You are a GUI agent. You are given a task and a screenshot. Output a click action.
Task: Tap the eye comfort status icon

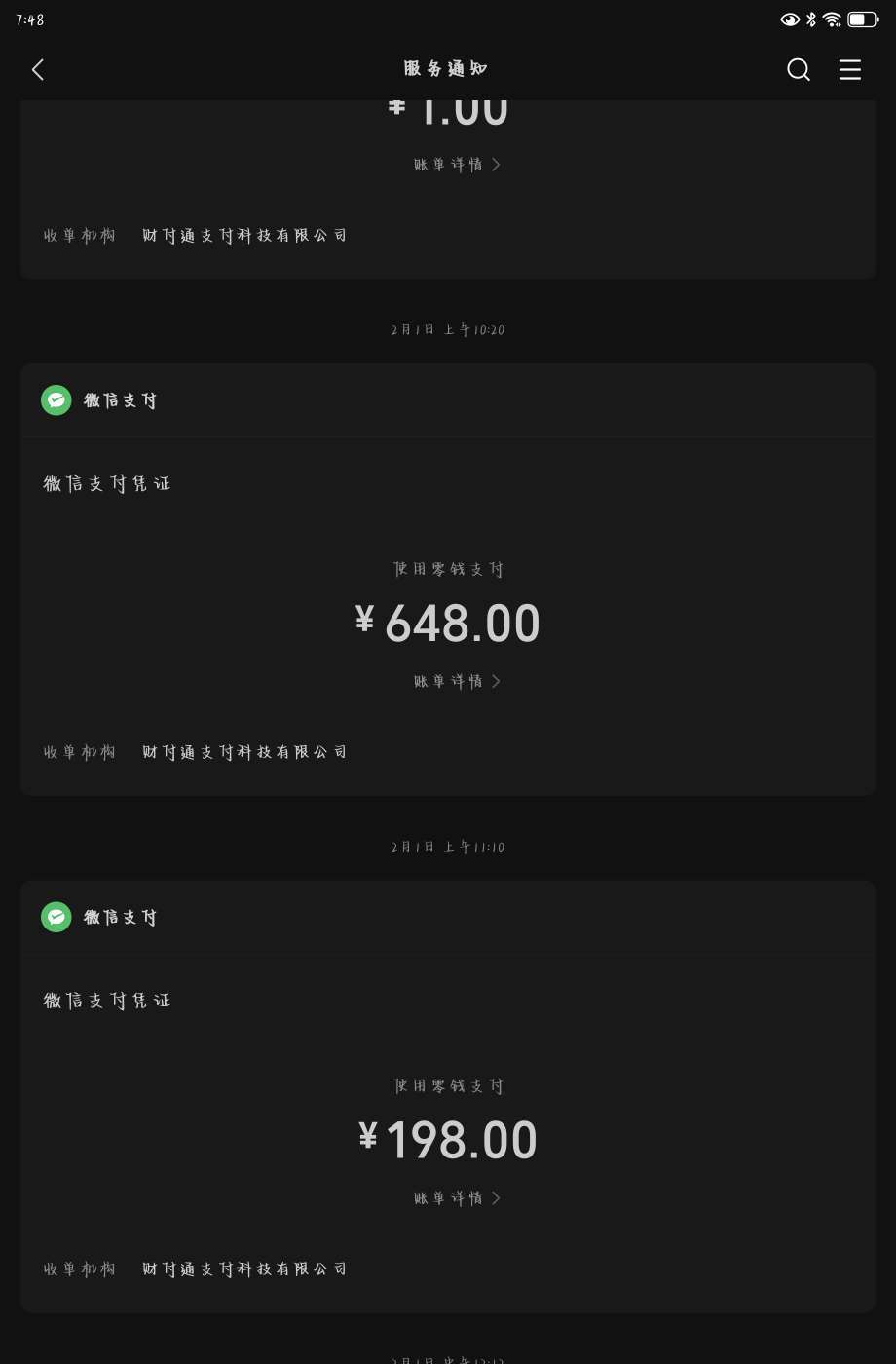coord(790,19)
